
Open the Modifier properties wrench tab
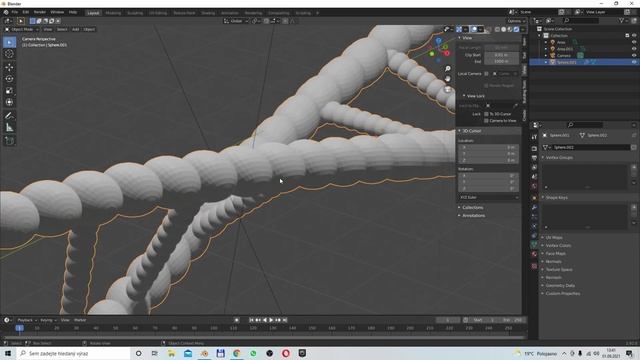point(534,207)
